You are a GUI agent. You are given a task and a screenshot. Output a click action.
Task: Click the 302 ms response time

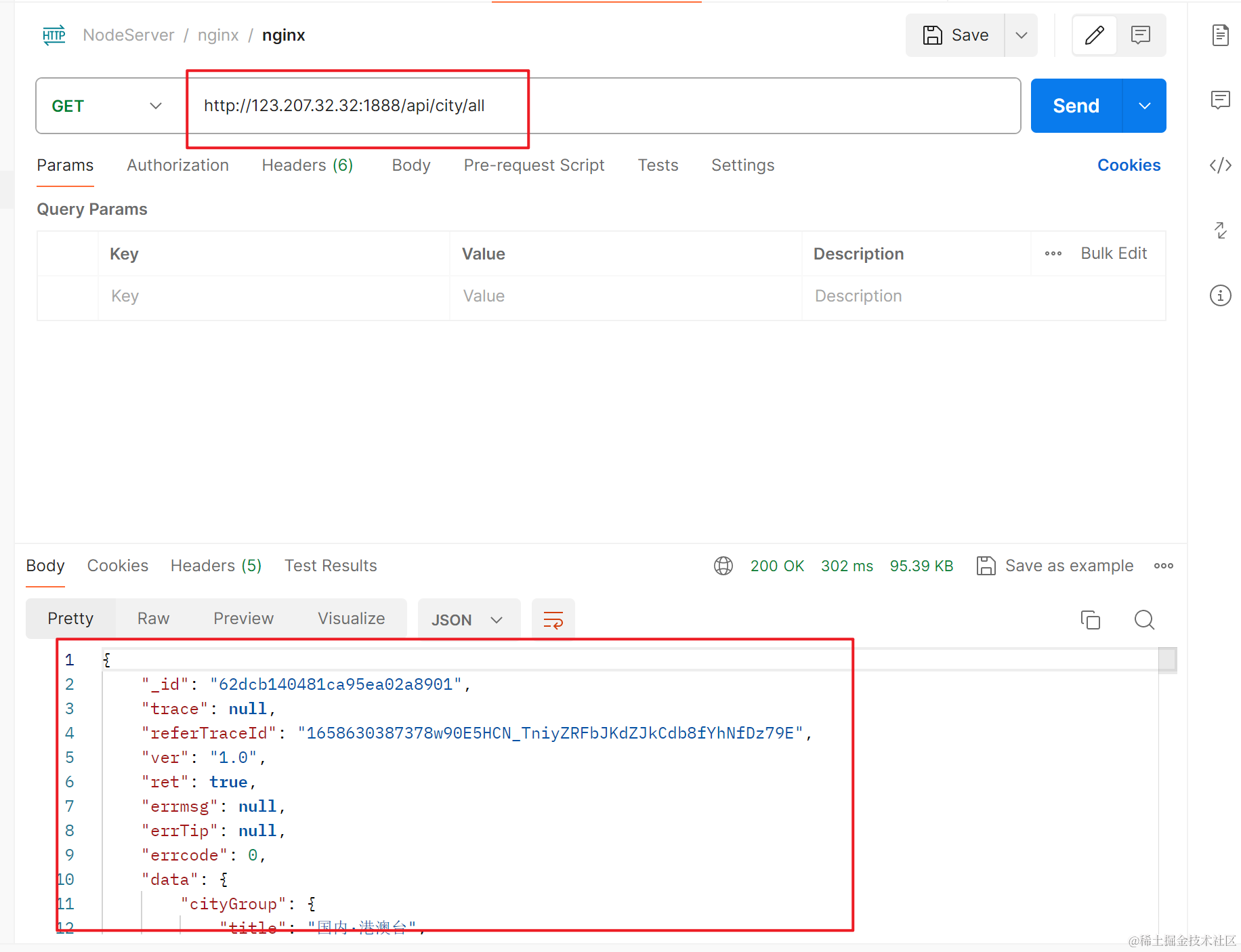pos(847,566)
